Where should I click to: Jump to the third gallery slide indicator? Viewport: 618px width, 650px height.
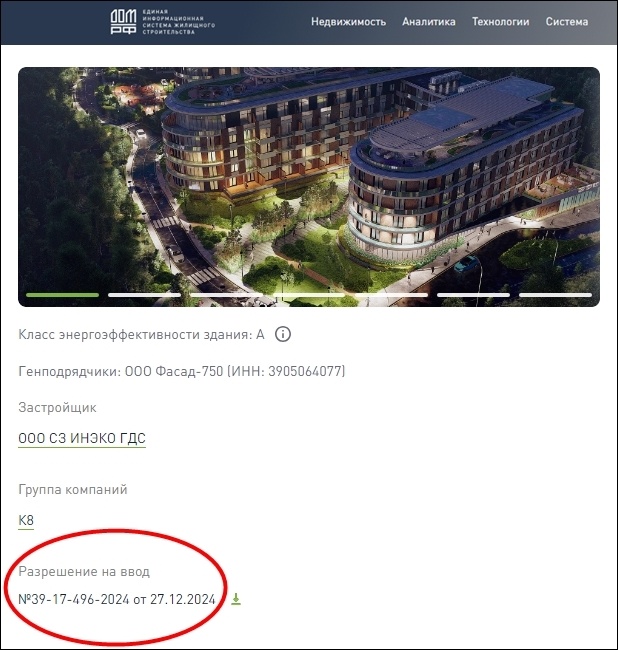pos(227,295)
